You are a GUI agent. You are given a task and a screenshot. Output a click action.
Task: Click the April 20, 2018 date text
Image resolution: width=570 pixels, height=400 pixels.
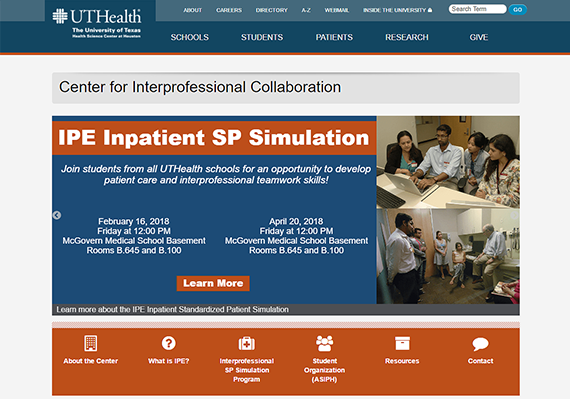[296, 221]
